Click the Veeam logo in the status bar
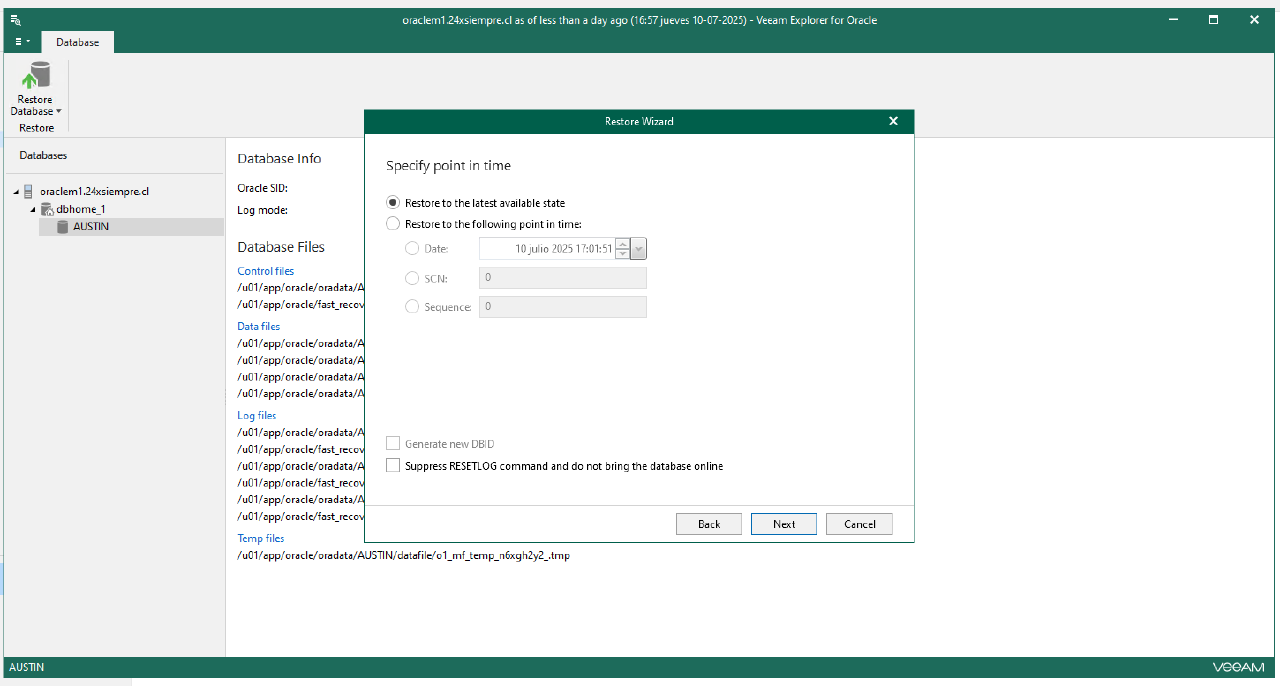The width and height of the screenshot is (1280, 686). click(x=1238, y=667)
